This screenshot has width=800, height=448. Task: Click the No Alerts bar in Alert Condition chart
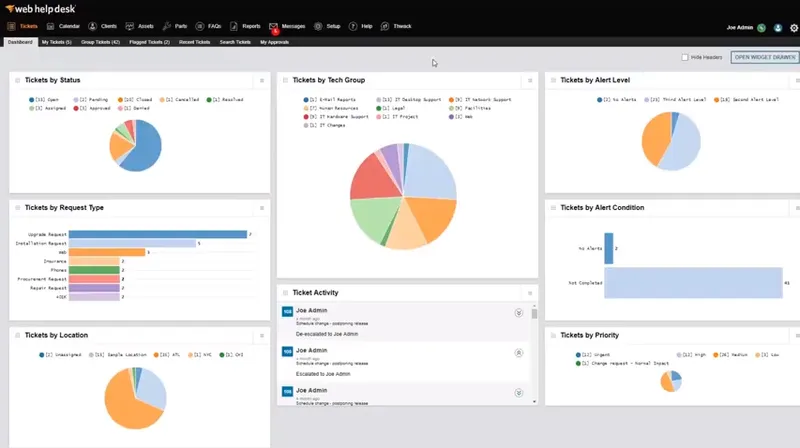coord(609,248)
